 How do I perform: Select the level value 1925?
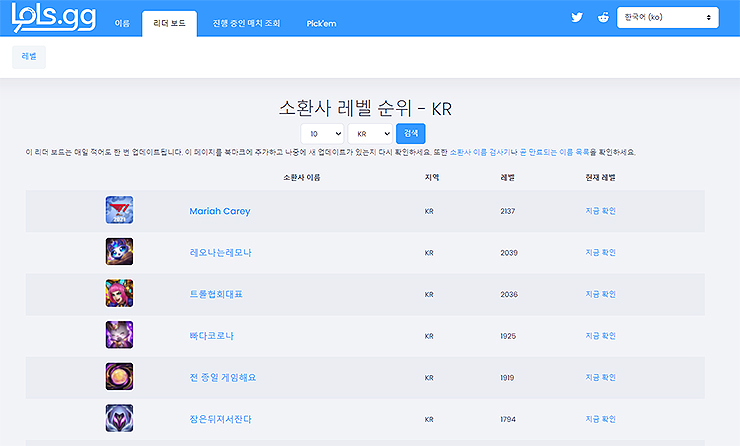[x=508, y=336]
